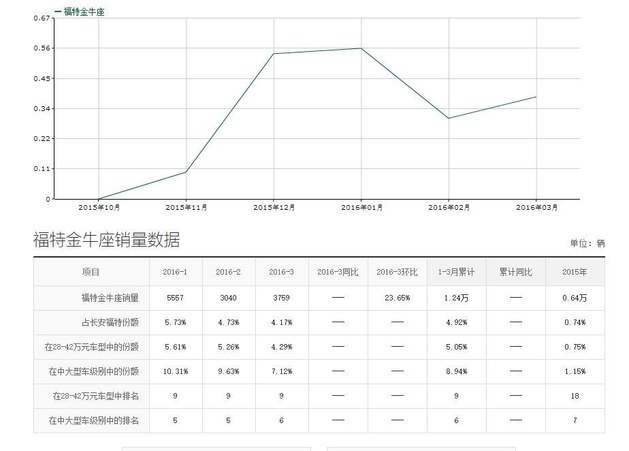Image resolution: width=629 pixels, height=451 pixels.
Task: Click the 7.12% share cell
Action: click(x=281, y=371)
